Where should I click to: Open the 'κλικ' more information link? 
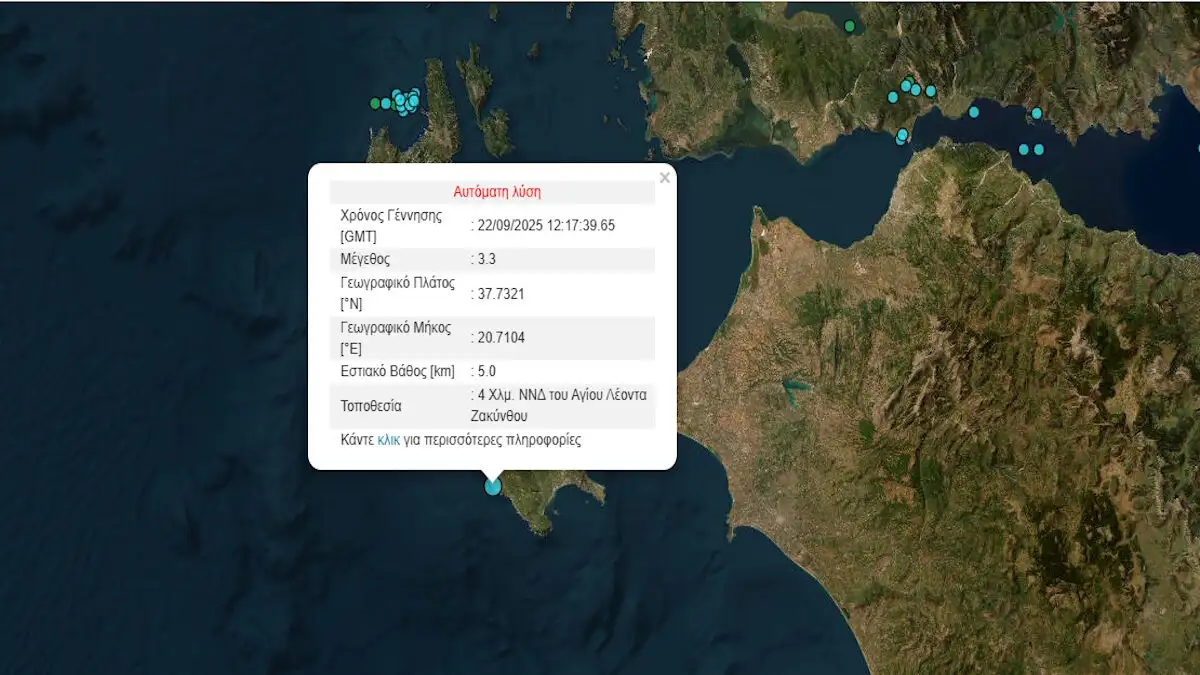pos(388,440)
